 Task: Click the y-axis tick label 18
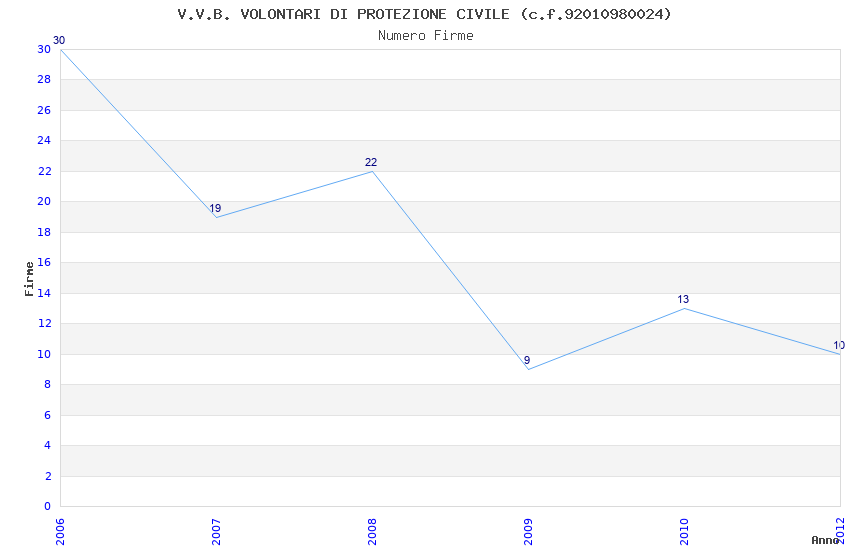[44, 232]
